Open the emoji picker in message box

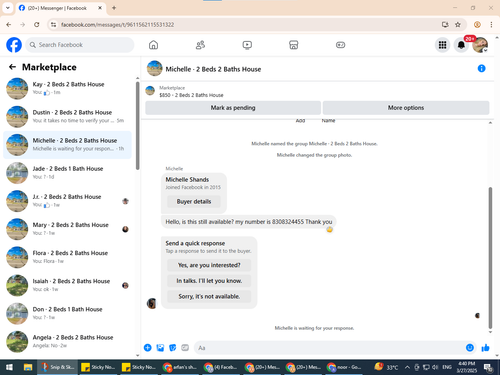click(470, 348)
